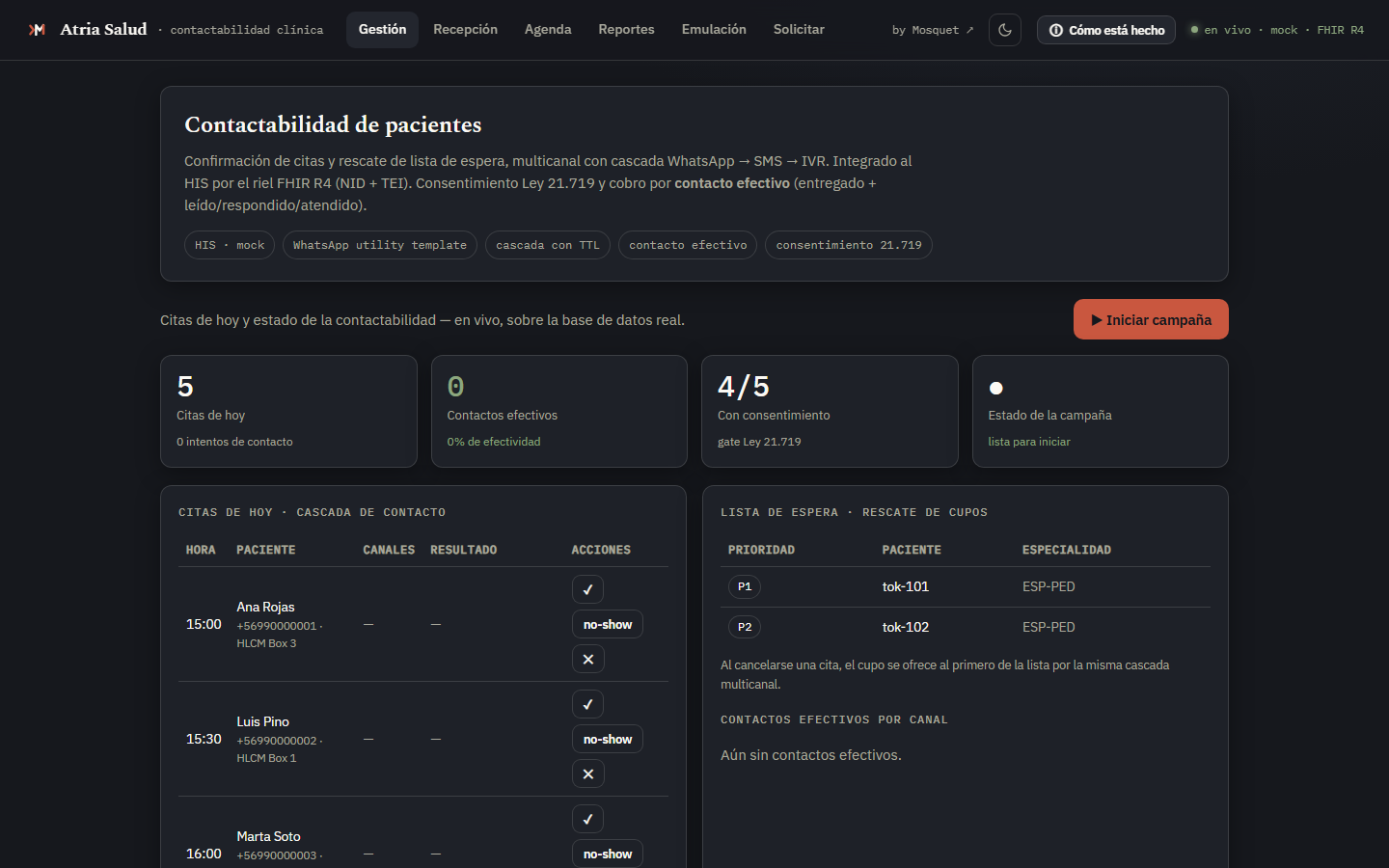The height and width of the screenshot is (868, 1389).
Task: Confirm Marta Soto appointment with checkmark
Action: click(587, 819)
